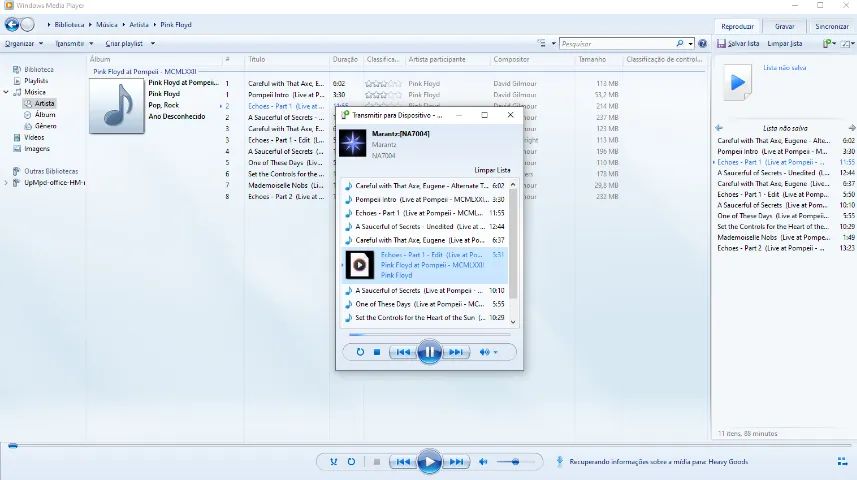Screen dimensions: 857x480
Task: Click the Música breadcrumb
Action: [107, 25]
